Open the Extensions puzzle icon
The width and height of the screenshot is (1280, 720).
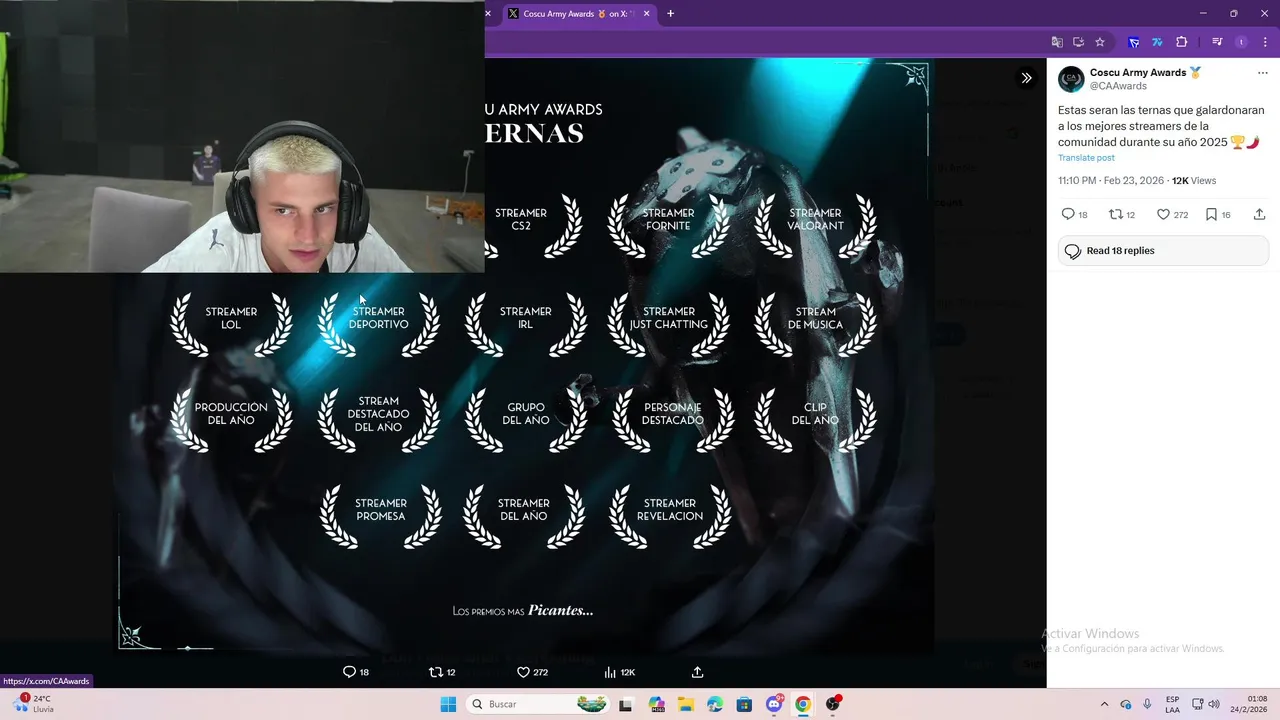point(1181,42)
